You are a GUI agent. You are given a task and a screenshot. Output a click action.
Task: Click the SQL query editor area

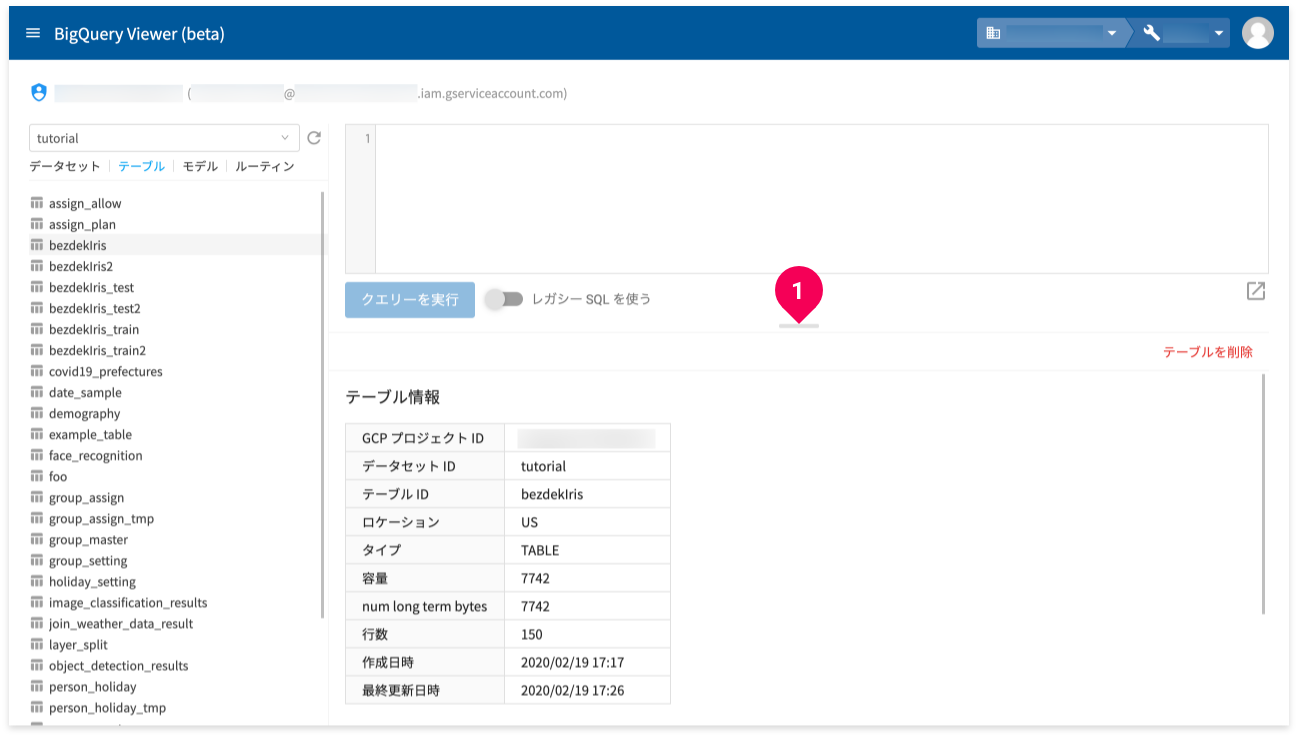(822, 199)
